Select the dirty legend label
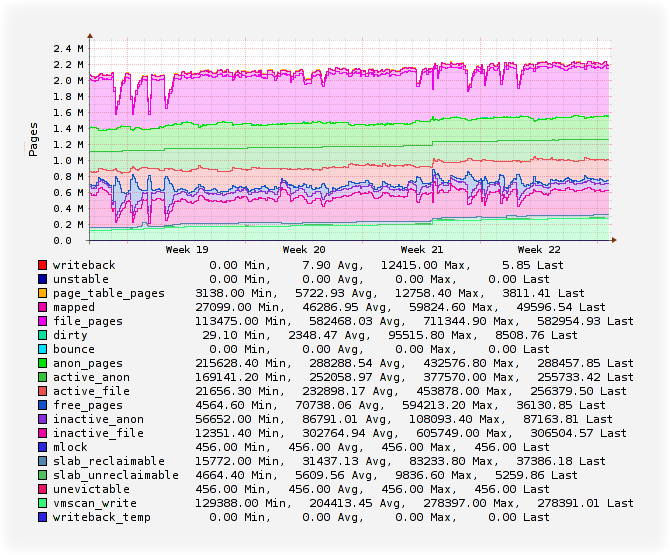This screenshot has height=555, width=670. click(70, 335)
